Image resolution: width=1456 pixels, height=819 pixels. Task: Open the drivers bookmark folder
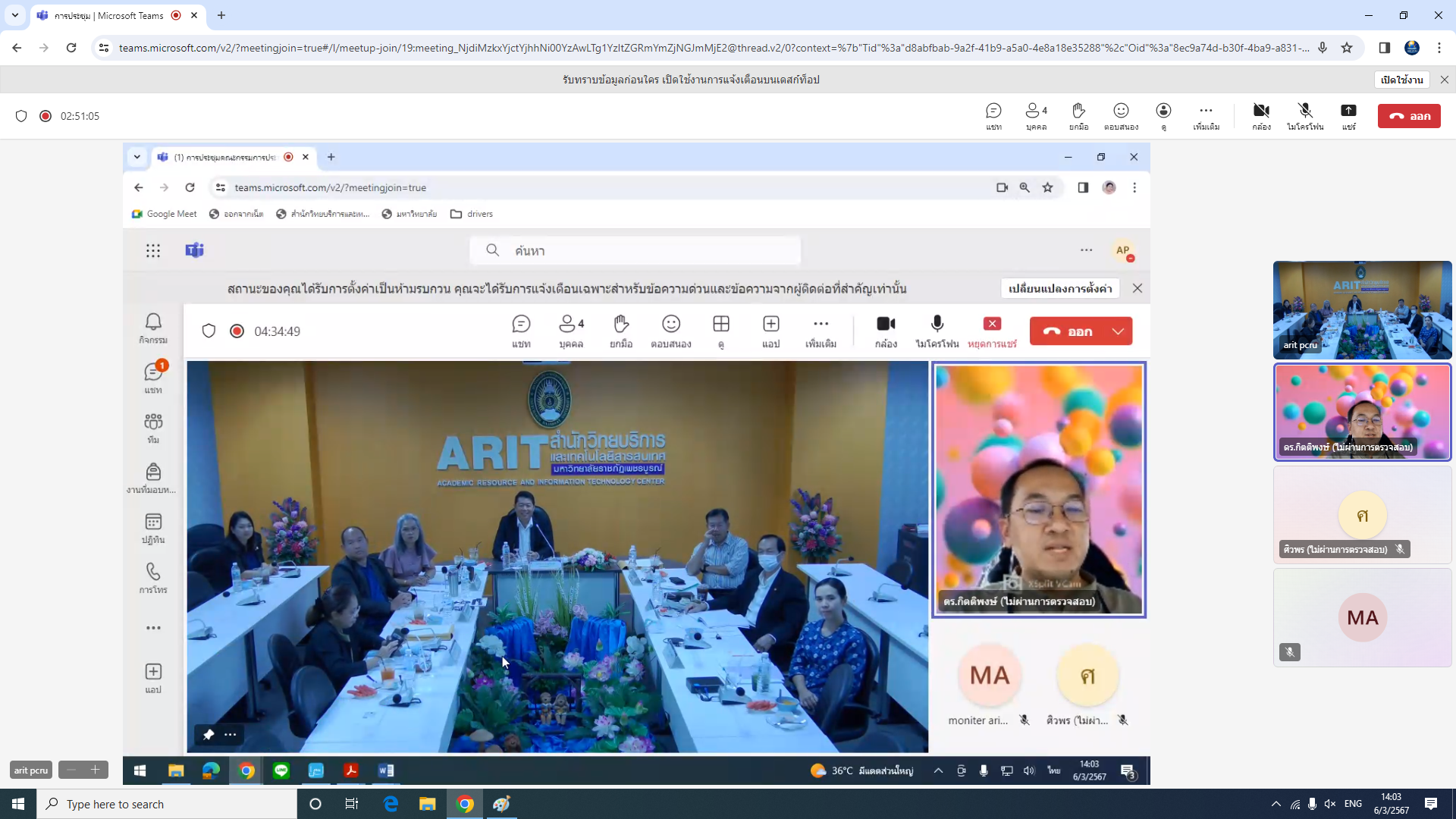click(472, 214)
